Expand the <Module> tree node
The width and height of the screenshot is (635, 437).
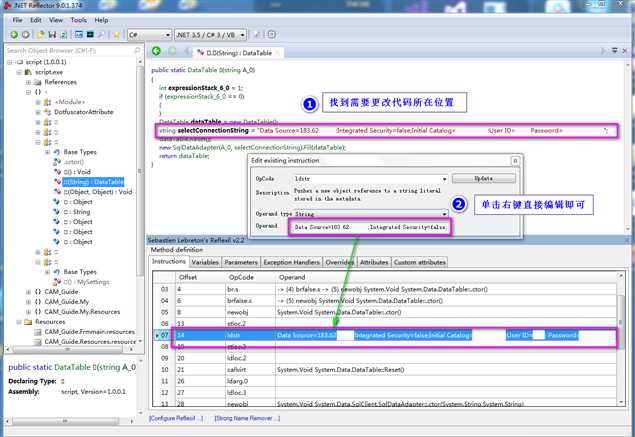click(38, 102)
